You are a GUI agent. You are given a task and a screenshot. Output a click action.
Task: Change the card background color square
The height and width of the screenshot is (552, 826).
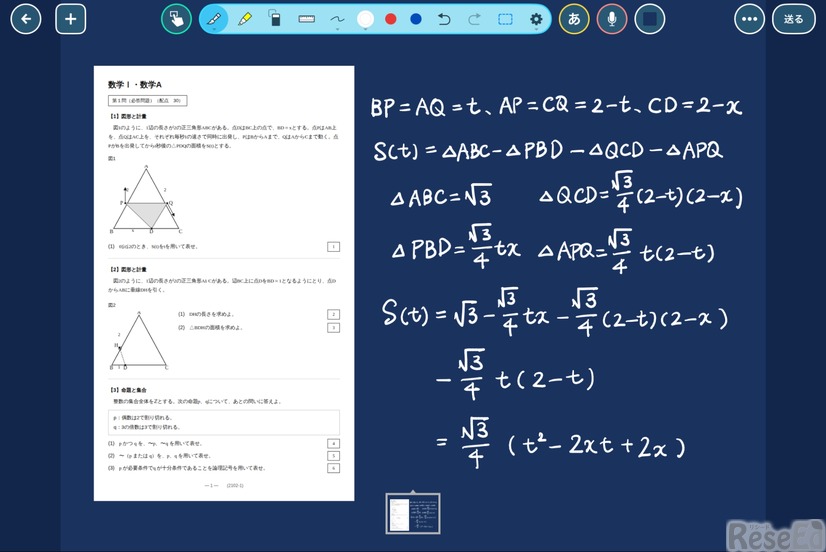(650, 19)
